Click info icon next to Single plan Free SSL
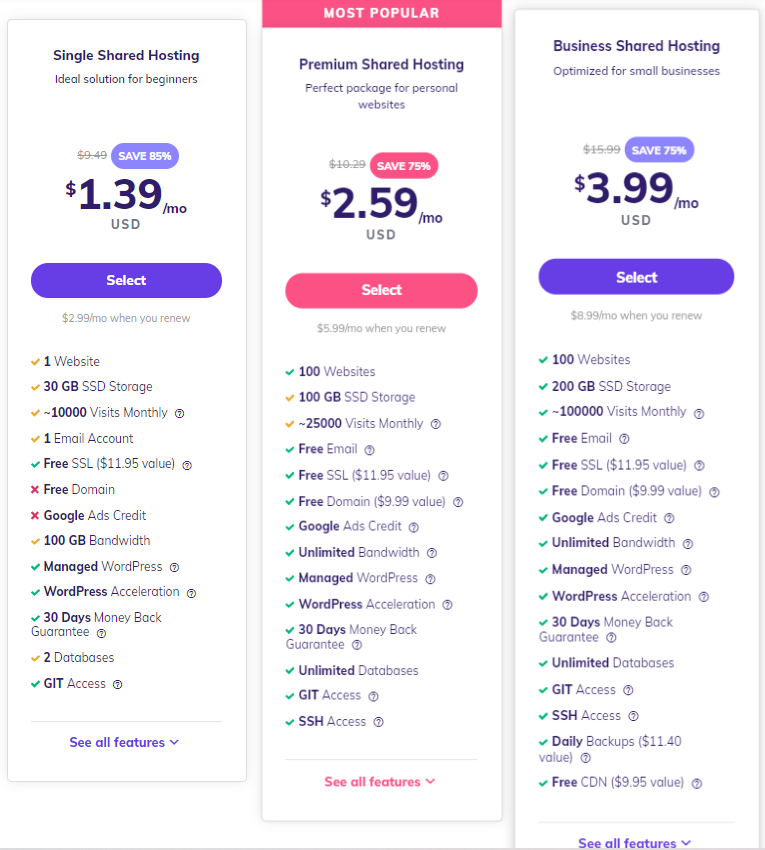The width and height of the screenshot is (765, 850). 187,465
